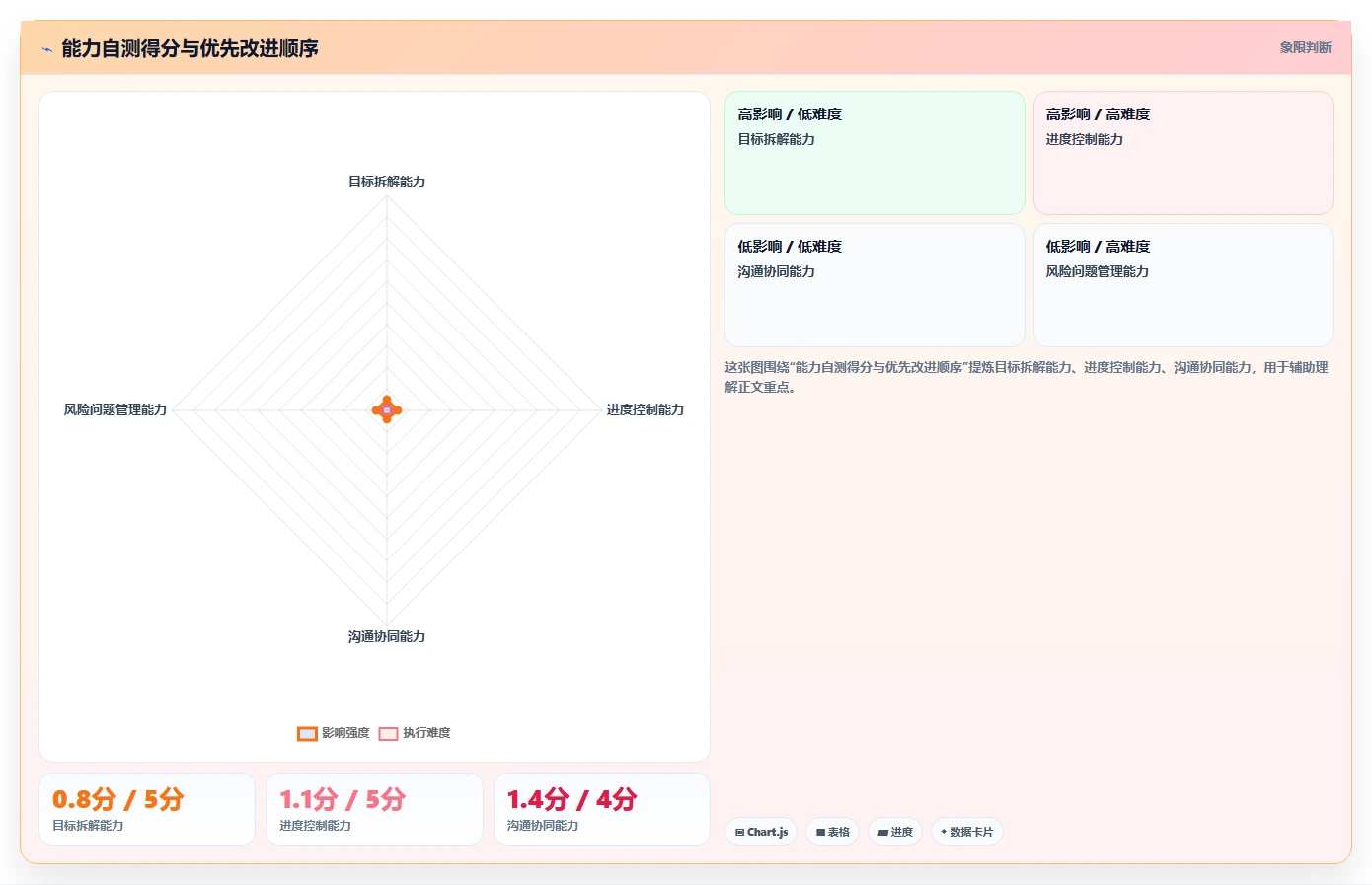Viewport: 1372px width, 885px height.
Task: Click the Chart.js tag chip
Action: click(761, 832)
